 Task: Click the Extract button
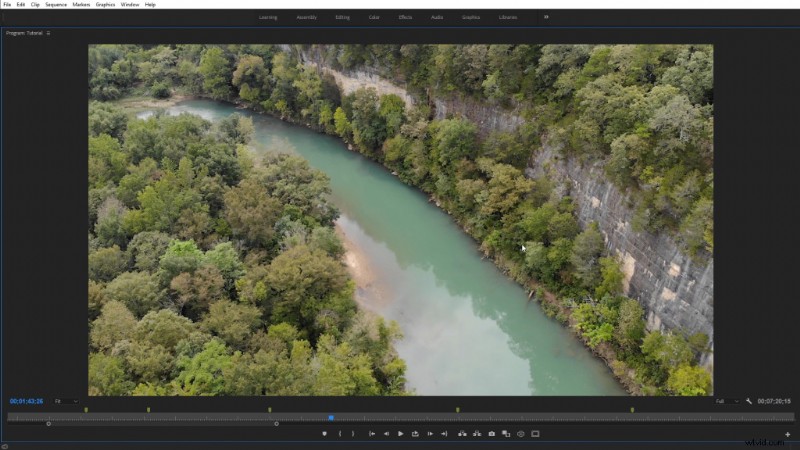pyautogui.click(x=477, y=434)
